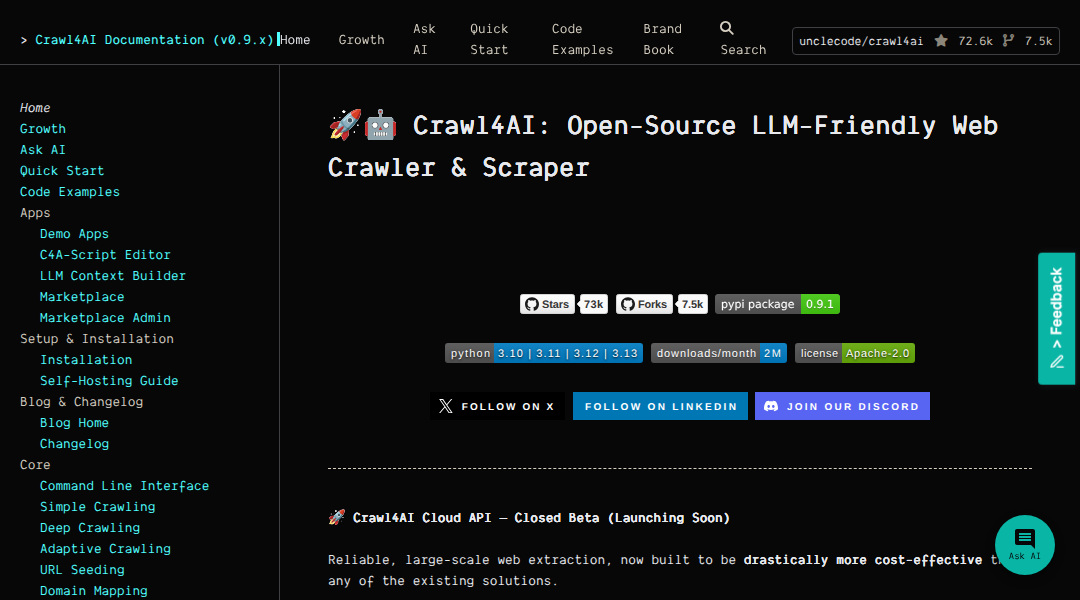Click Follow on LinkedIn button
The width and height of the screenshot is (1080, 600).
click(x=661, y=406)
